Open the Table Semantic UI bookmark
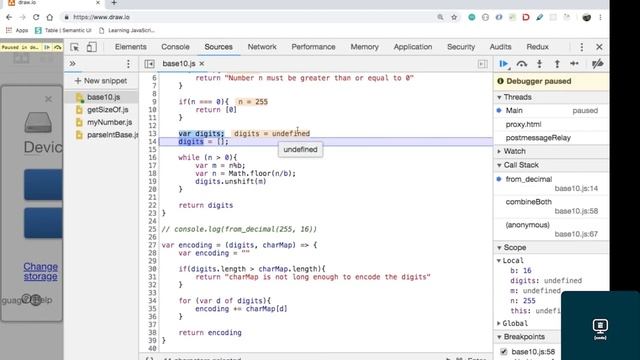640x360 pixels. pos(63,30)
